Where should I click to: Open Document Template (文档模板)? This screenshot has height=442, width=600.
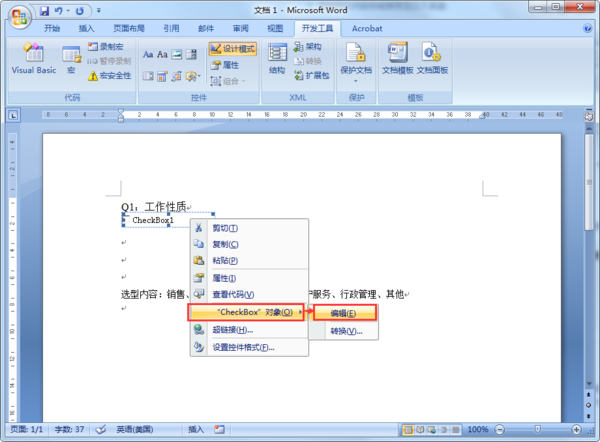pos(398,58)
